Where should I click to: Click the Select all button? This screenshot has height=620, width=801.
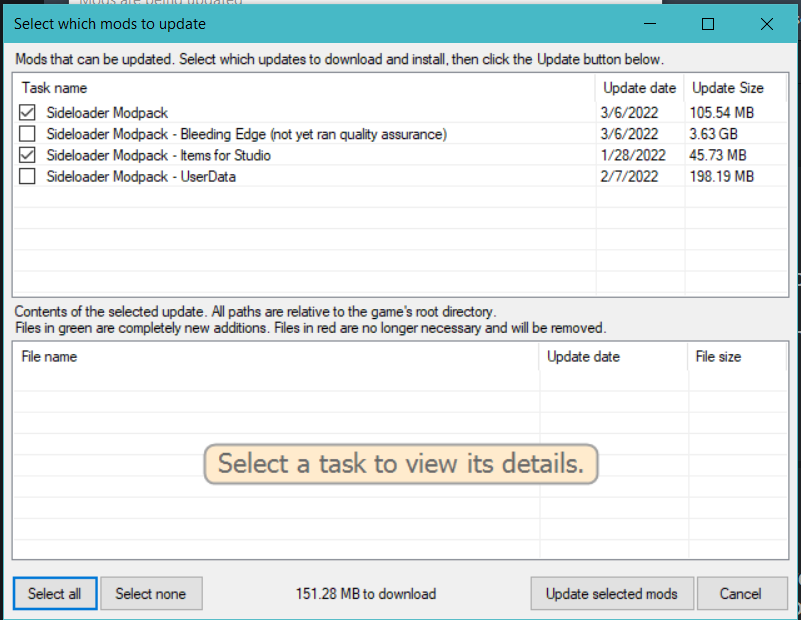point(55,593)
